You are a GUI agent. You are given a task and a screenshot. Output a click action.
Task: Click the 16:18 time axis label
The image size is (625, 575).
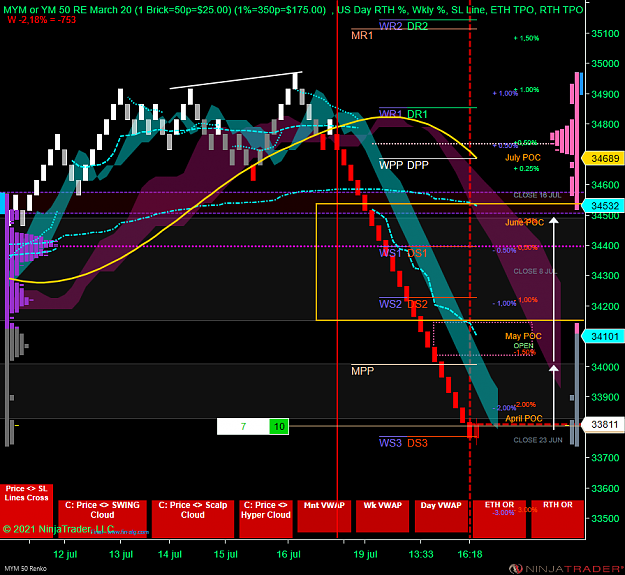tap(470, 554)
